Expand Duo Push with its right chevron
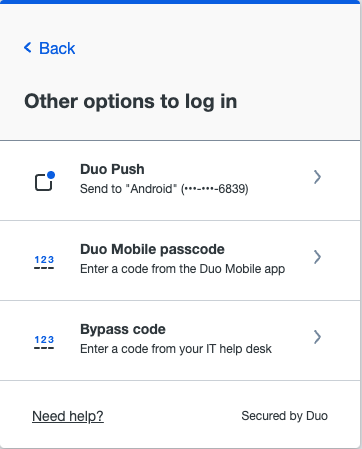 pos(317,177)
